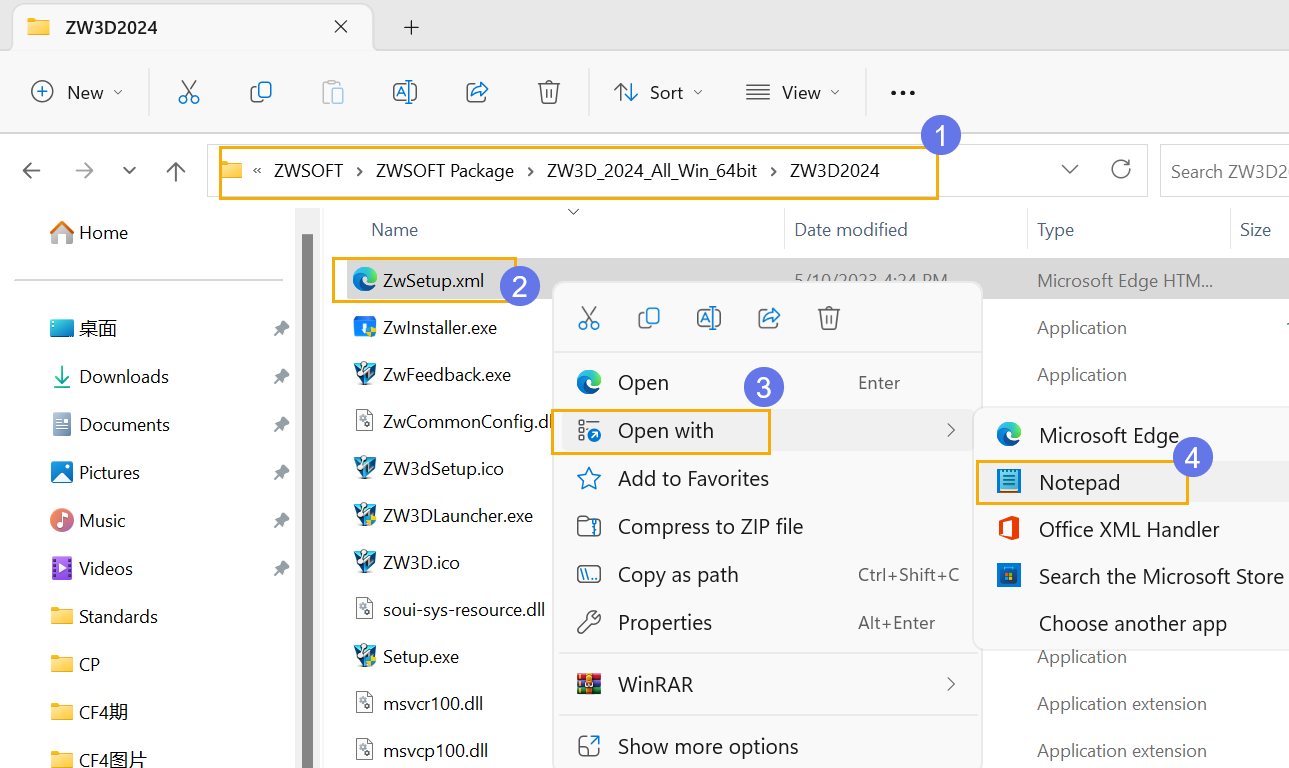Click the Delete icon in context menu
The height and width of the screenshot is (768, 1289).
pos(828,318)
